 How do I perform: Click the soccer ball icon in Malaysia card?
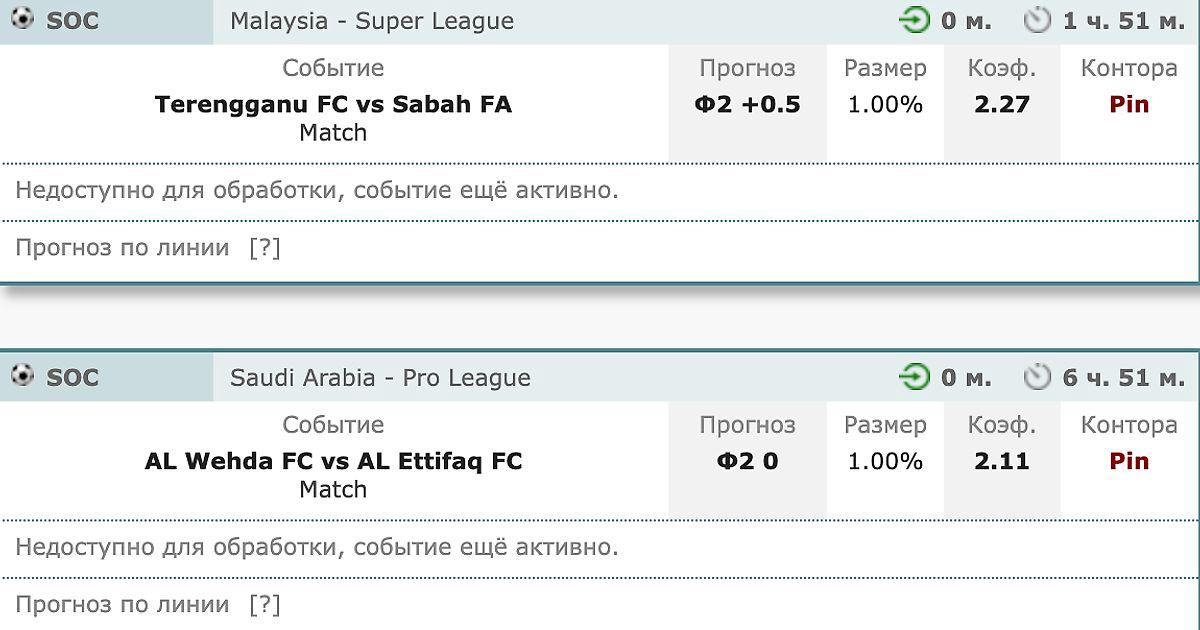coord(22,19)
